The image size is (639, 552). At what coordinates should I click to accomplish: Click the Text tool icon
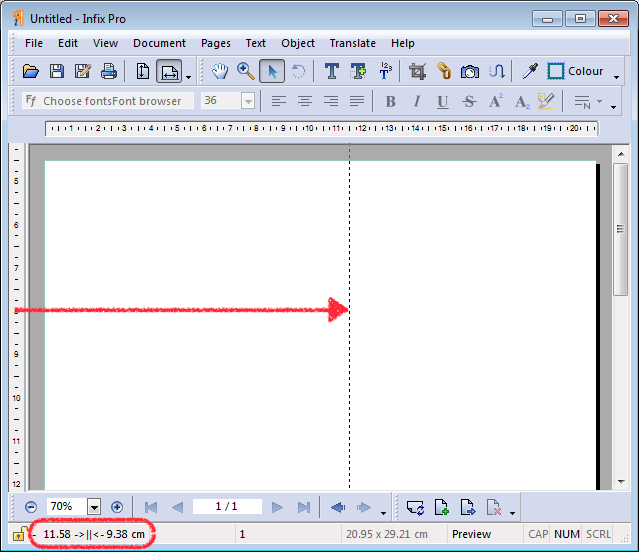331,71
